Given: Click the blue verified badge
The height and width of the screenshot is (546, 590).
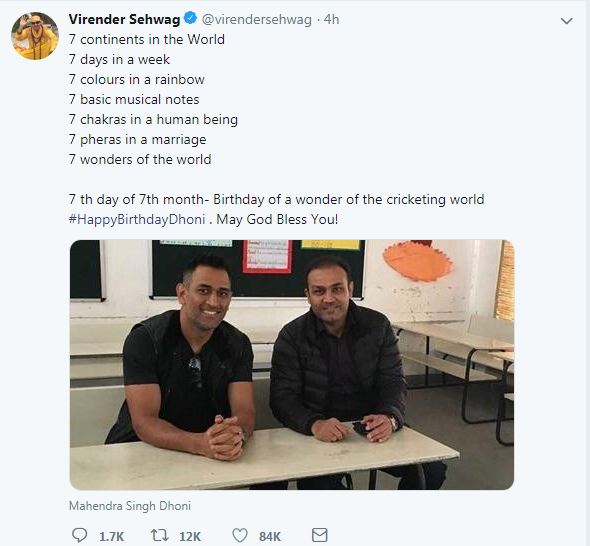Looking at the screenshot, I should point(190,18).
